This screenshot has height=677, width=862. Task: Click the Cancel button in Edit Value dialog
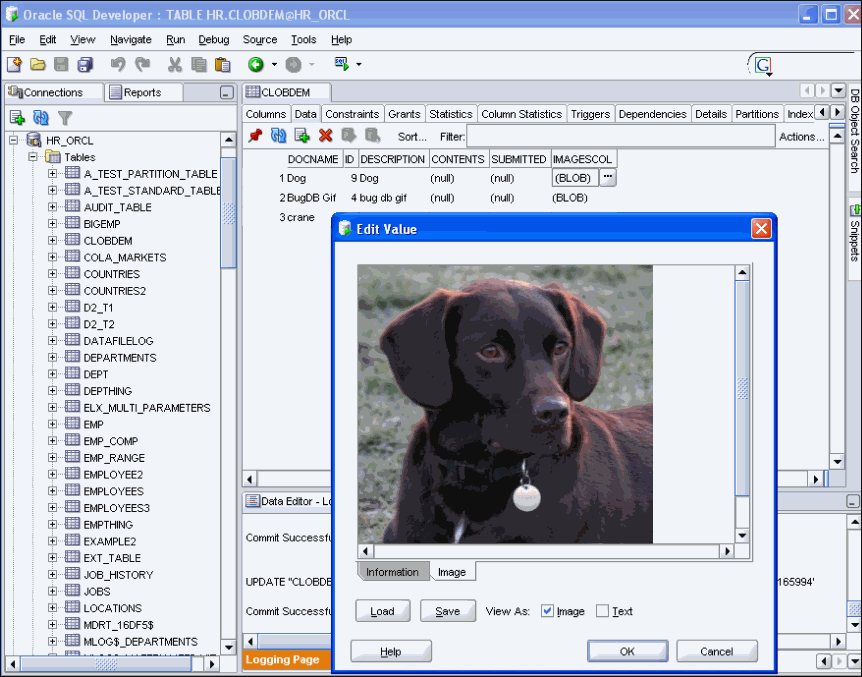tap(716, 651)
